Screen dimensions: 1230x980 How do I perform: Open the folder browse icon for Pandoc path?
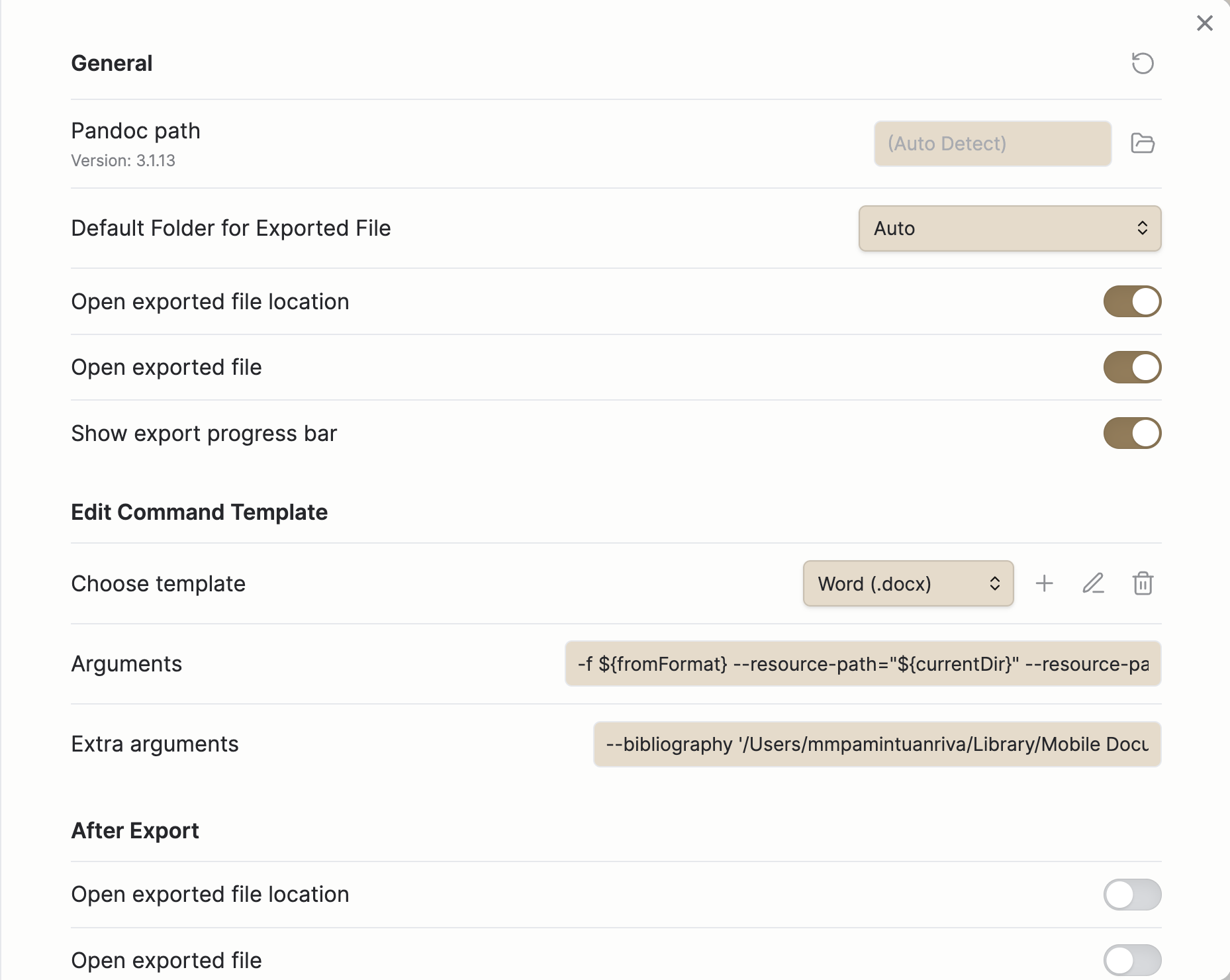pyautogui.click(x=1143, y=143)
